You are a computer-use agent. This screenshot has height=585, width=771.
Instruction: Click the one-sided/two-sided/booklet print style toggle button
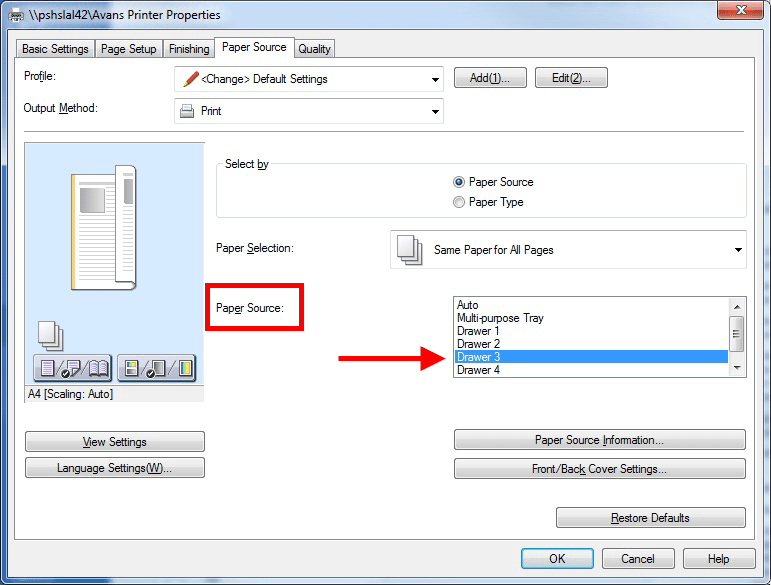[73, 368]
